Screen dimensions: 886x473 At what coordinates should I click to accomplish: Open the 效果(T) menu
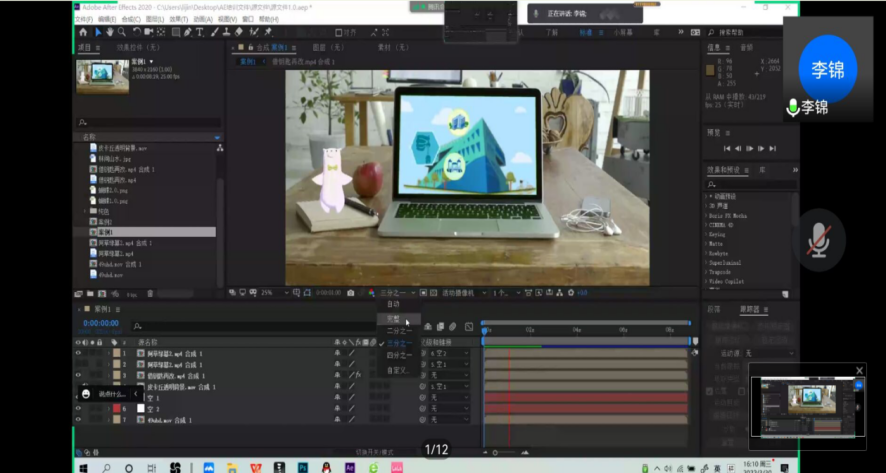[x=178, y=19]
